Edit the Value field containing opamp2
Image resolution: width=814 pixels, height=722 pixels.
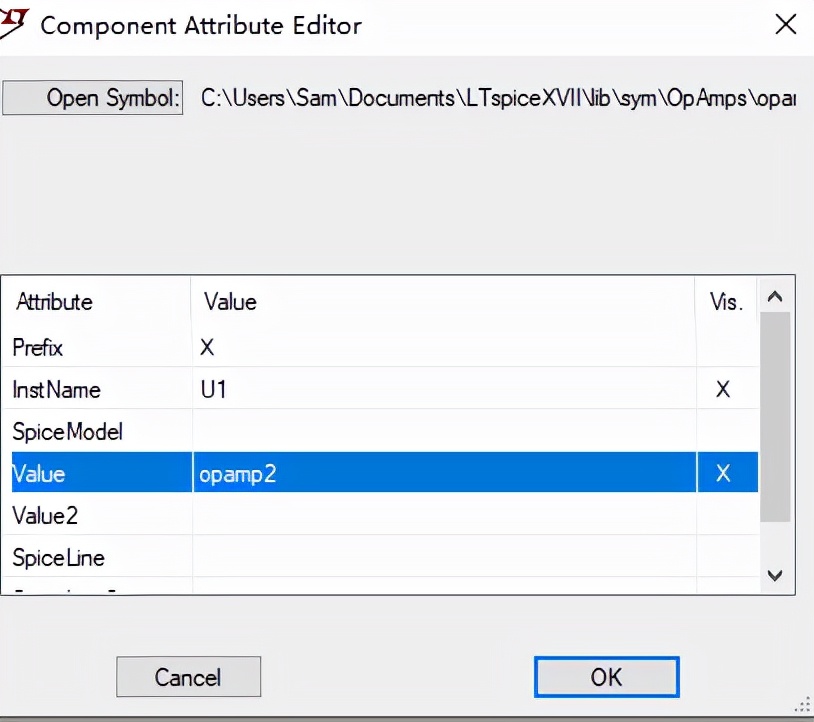pyautogui.click(x=440, y=473)
